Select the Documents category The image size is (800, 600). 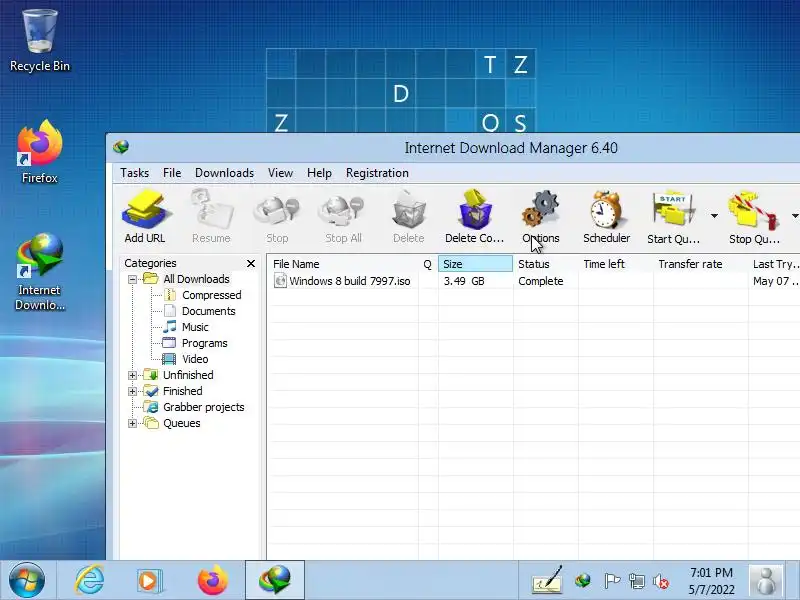(208, 311)
